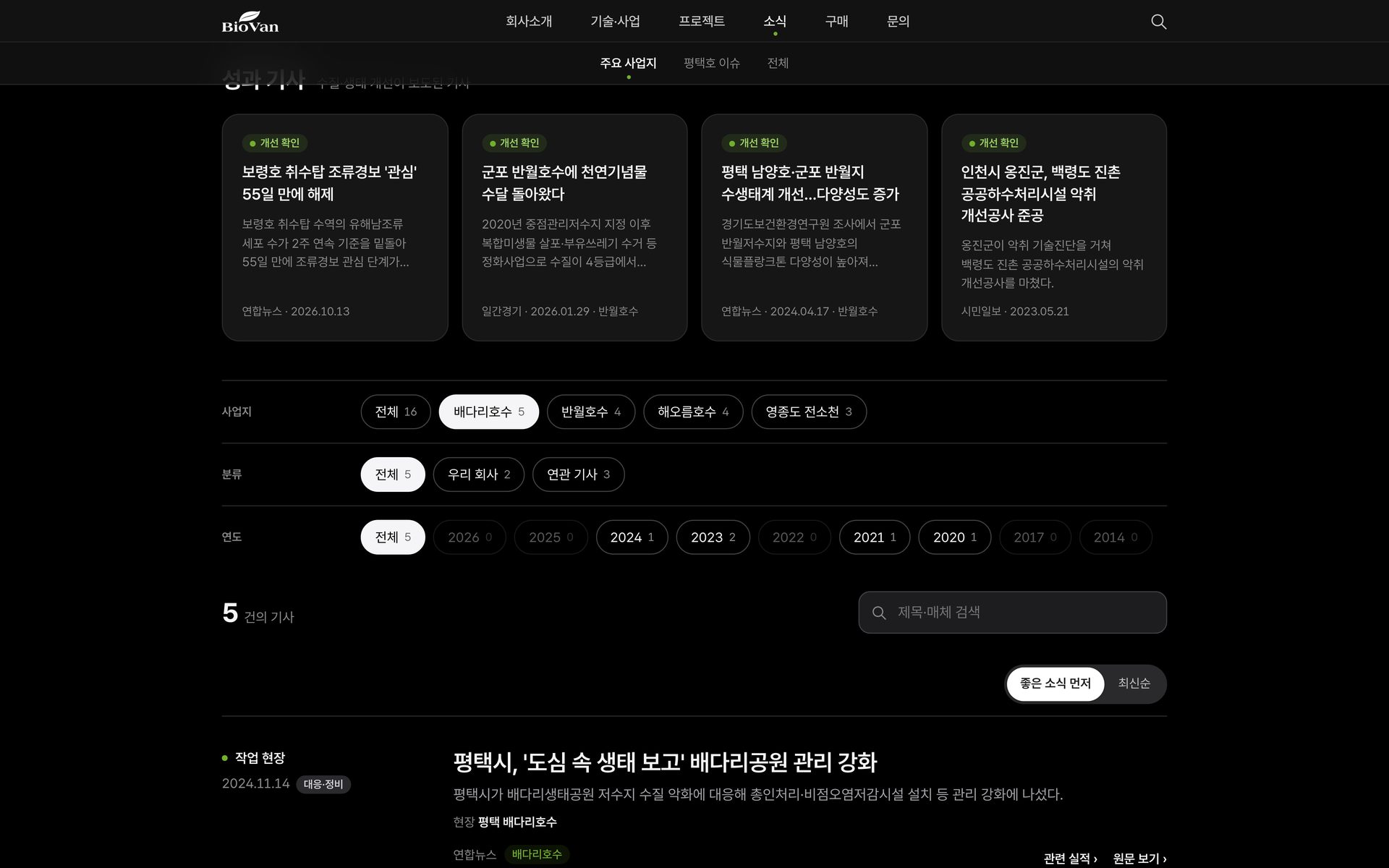Filter articles by year 2024
The height and width of the screenshot is (868, 1389).
point(632,537)
